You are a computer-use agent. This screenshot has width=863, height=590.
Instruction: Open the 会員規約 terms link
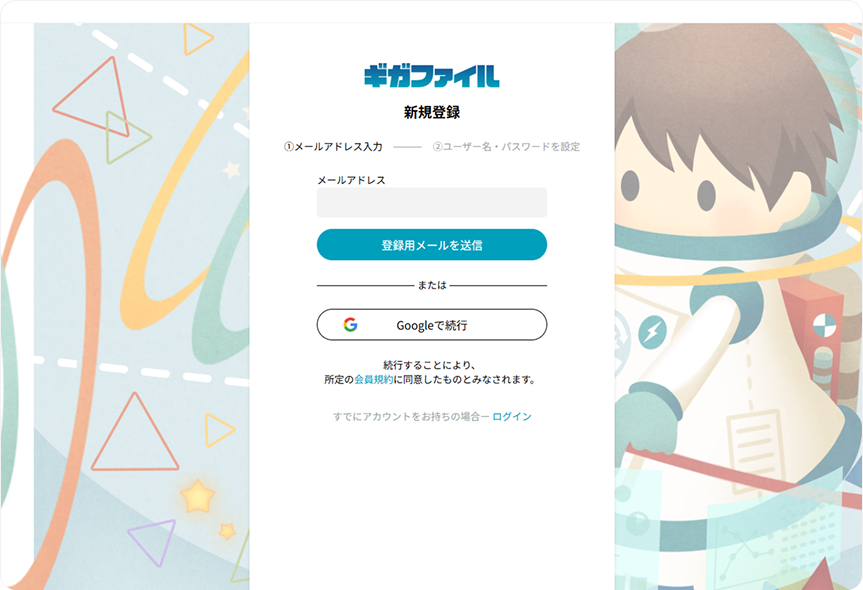[374, 380]
